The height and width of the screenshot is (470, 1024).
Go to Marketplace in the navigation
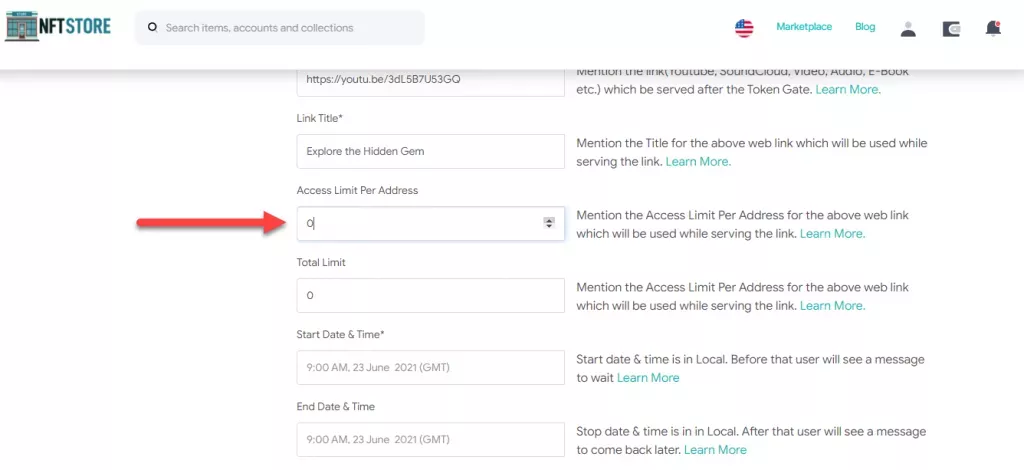click(x=804, y=27)
